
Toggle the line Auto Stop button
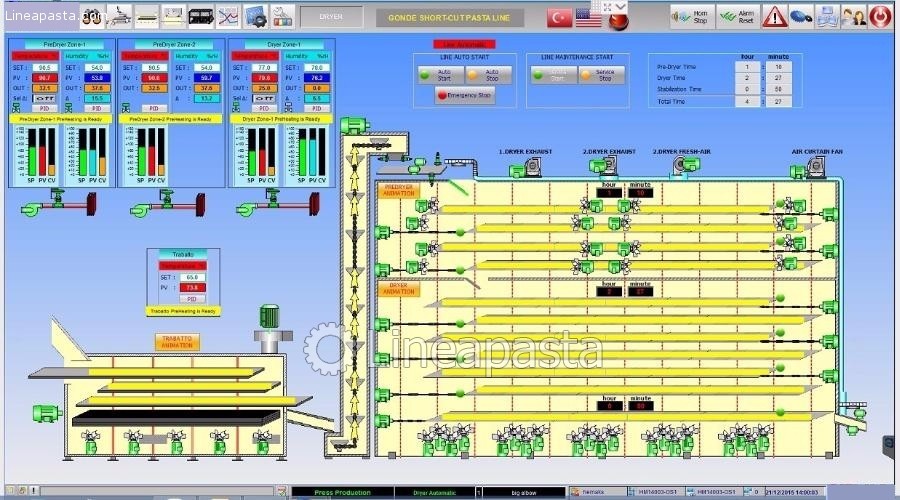click(x=489, y=75)
